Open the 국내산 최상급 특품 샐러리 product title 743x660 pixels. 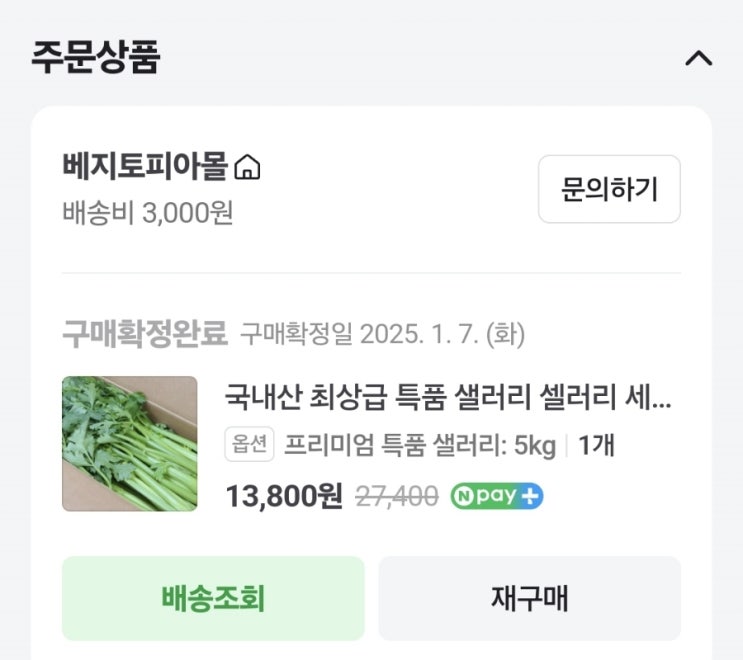point(430,400)
